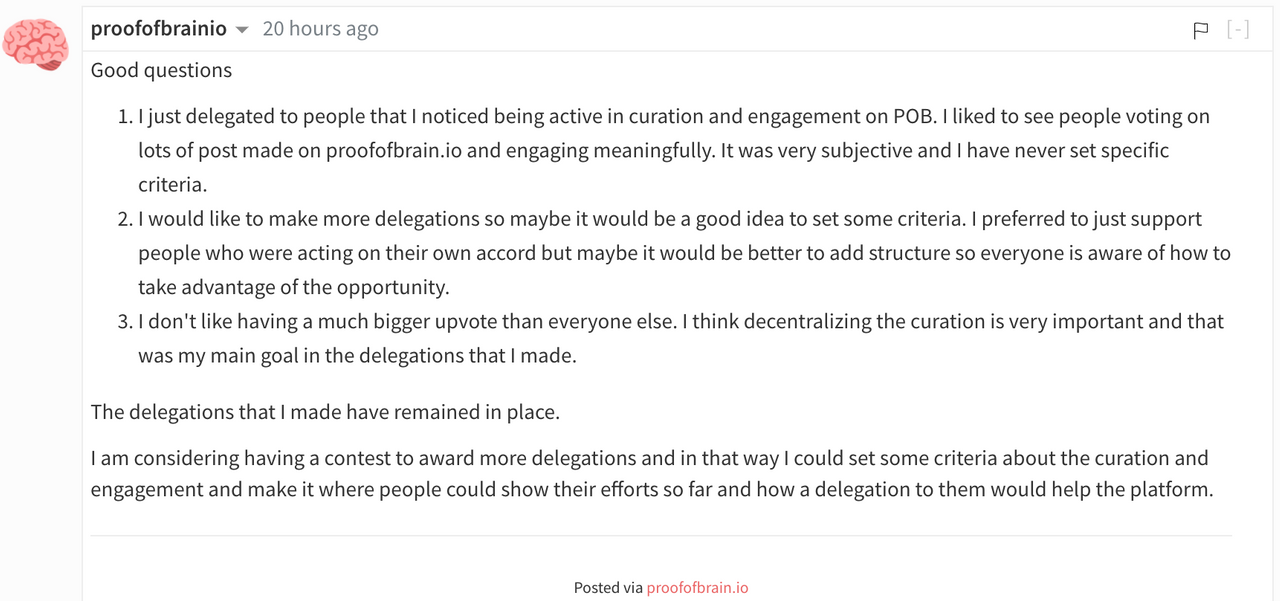Click the word "POB" in first item
Image resolution: width=1280 pixels, height=601 pixels.
pyautogui.click(x=915, y=116)
